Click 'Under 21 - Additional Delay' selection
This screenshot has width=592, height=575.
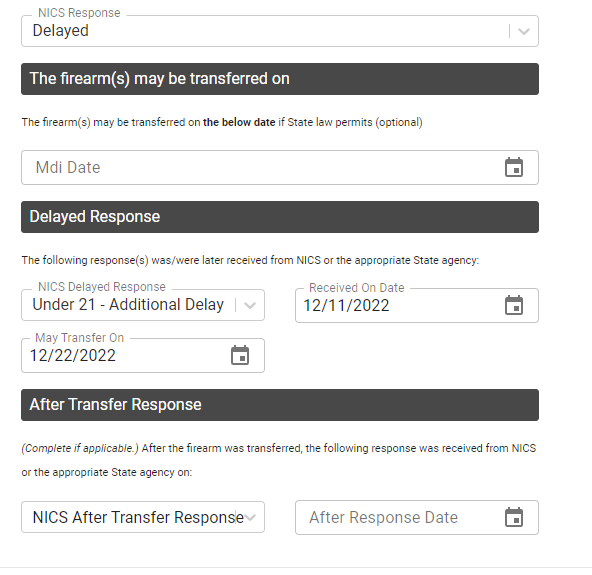128,304
